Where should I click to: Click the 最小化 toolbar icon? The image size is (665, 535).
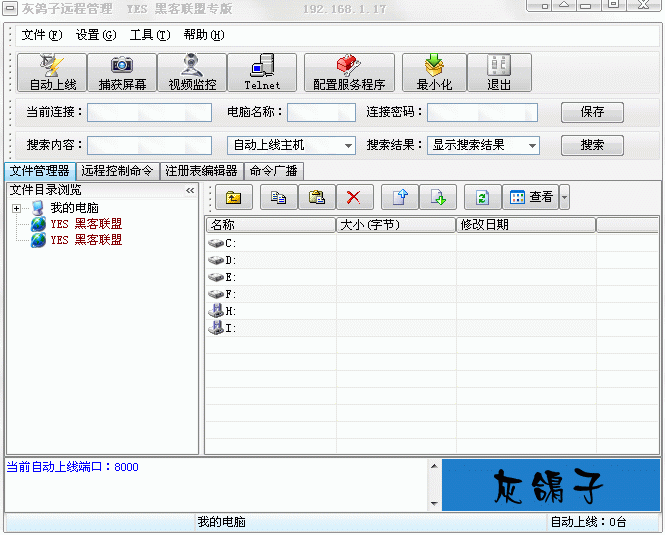(x=434, y=73)
